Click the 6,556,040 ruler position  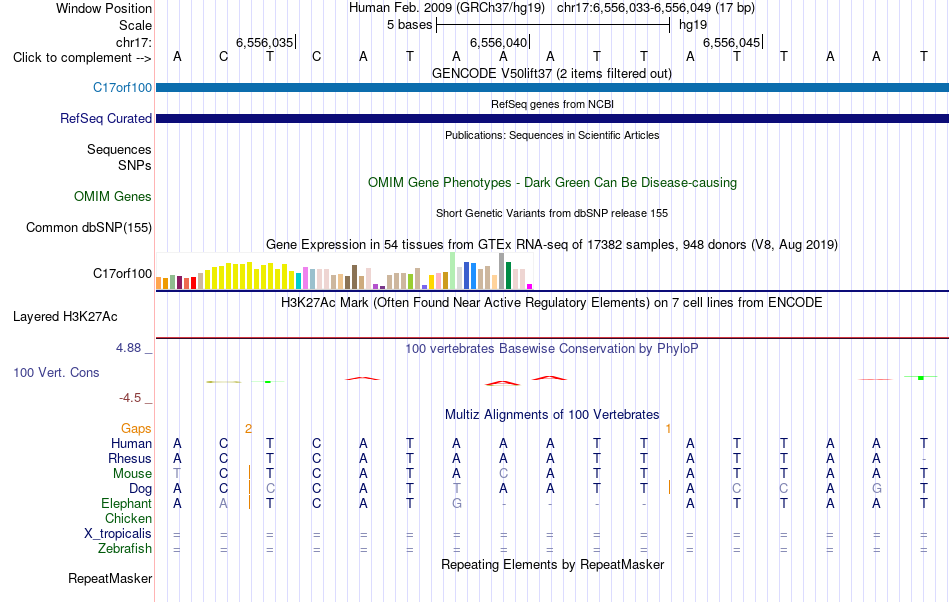click(499, 42)
